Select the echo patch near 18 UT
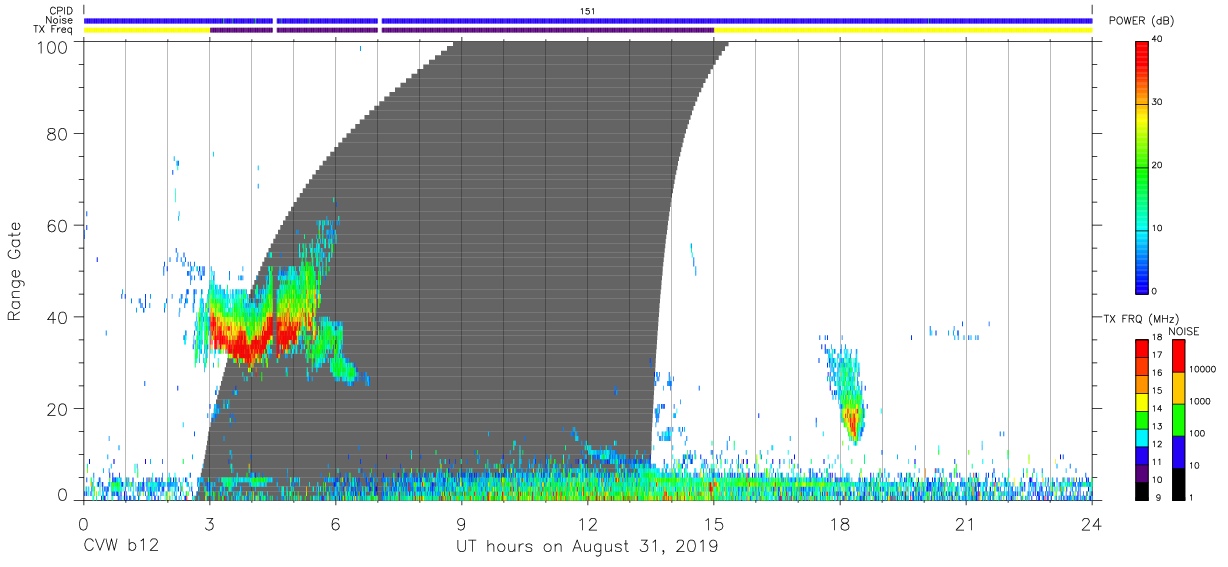Viewport: 1228px width, 567px height. click(x=847, y=392)
